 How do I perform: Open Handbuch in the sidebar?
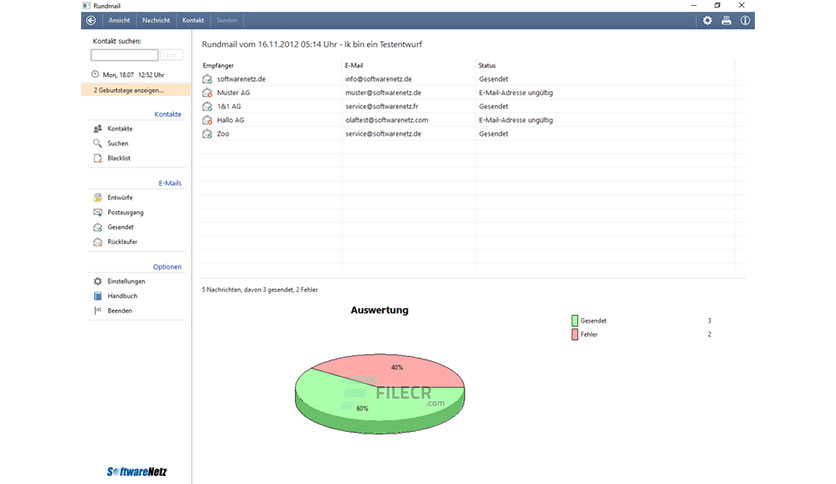coord(122,296)
